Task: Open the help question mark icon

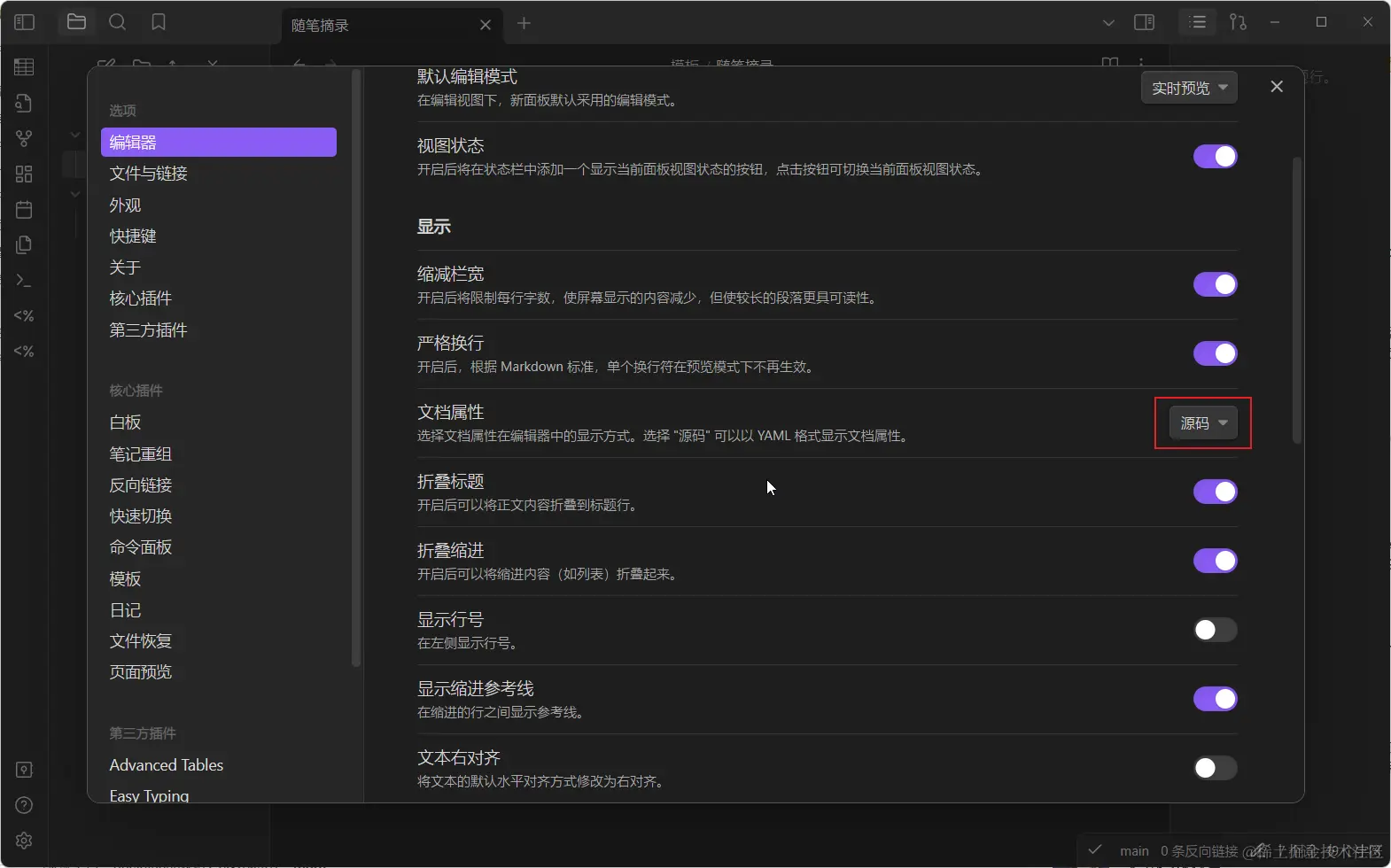Action: 24,805
